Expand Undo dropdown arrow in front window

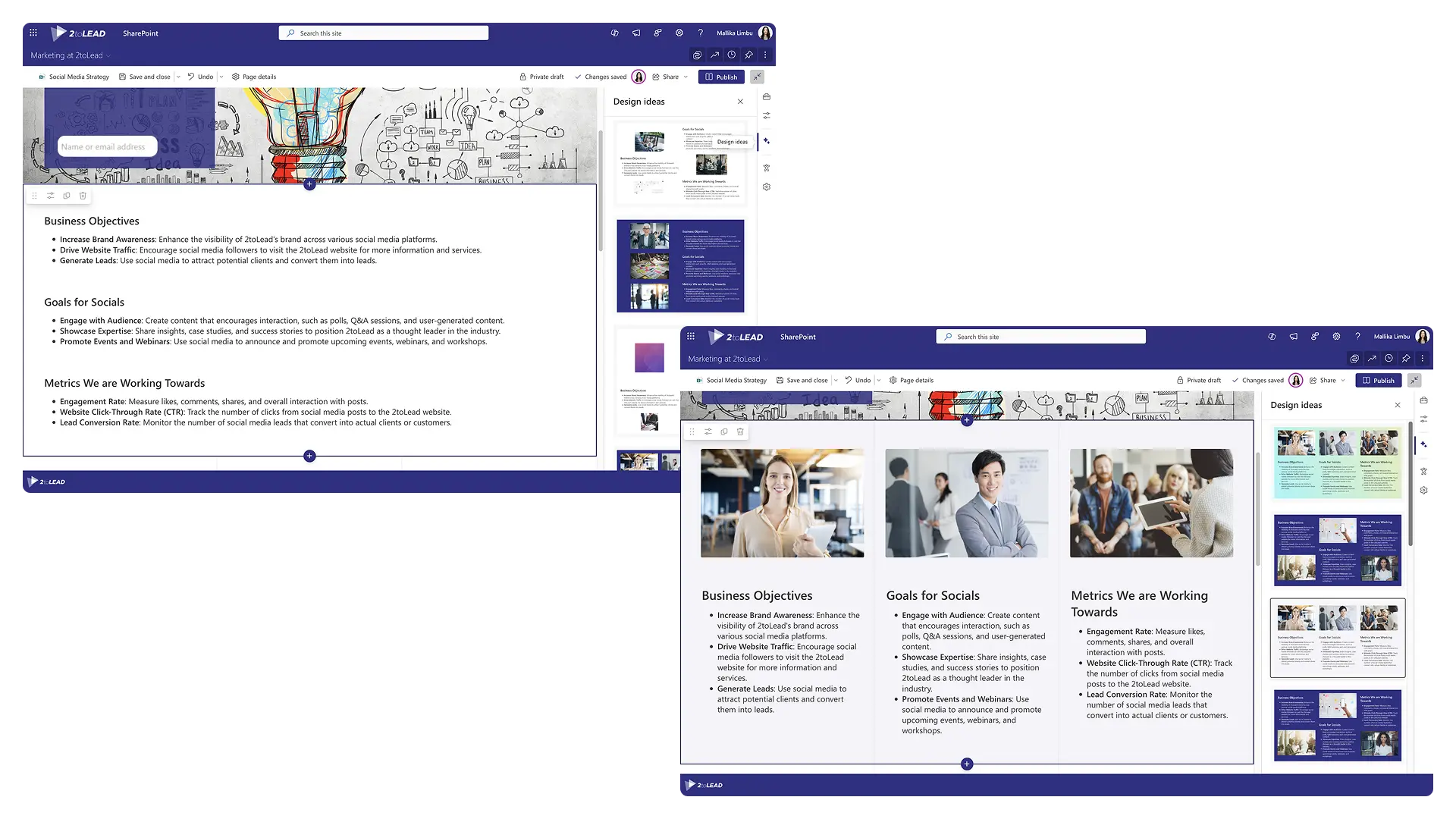(879, 380)
